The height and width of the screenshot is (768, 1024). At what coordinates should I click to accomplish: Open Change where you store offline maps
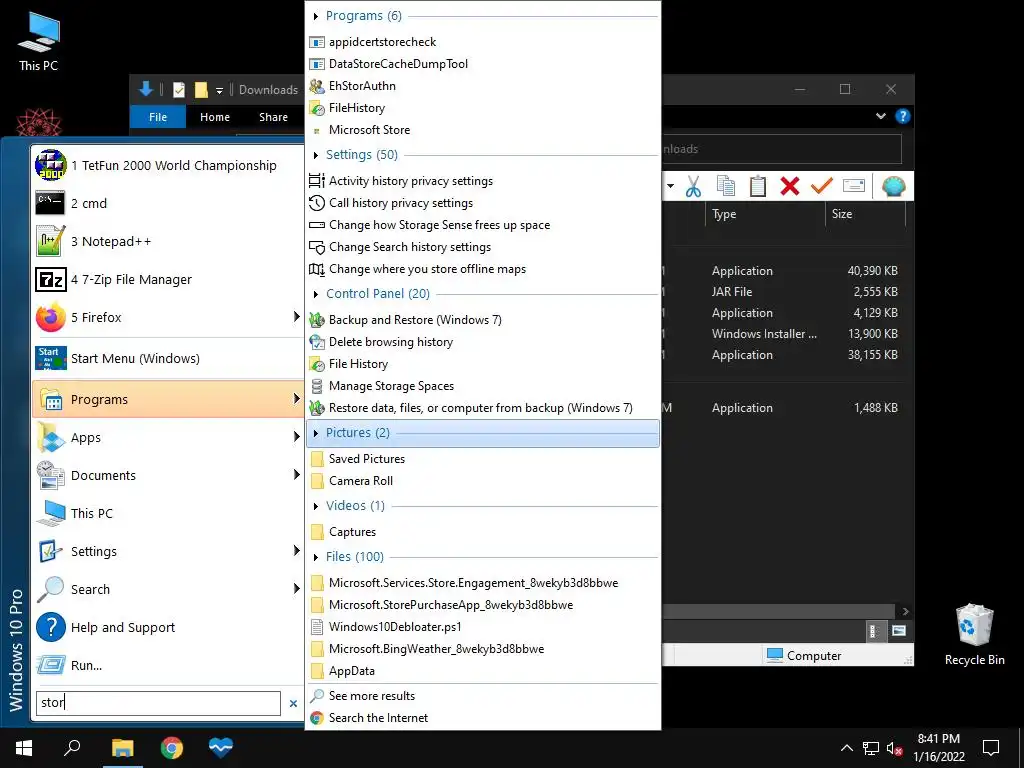[x=483, y=269]
